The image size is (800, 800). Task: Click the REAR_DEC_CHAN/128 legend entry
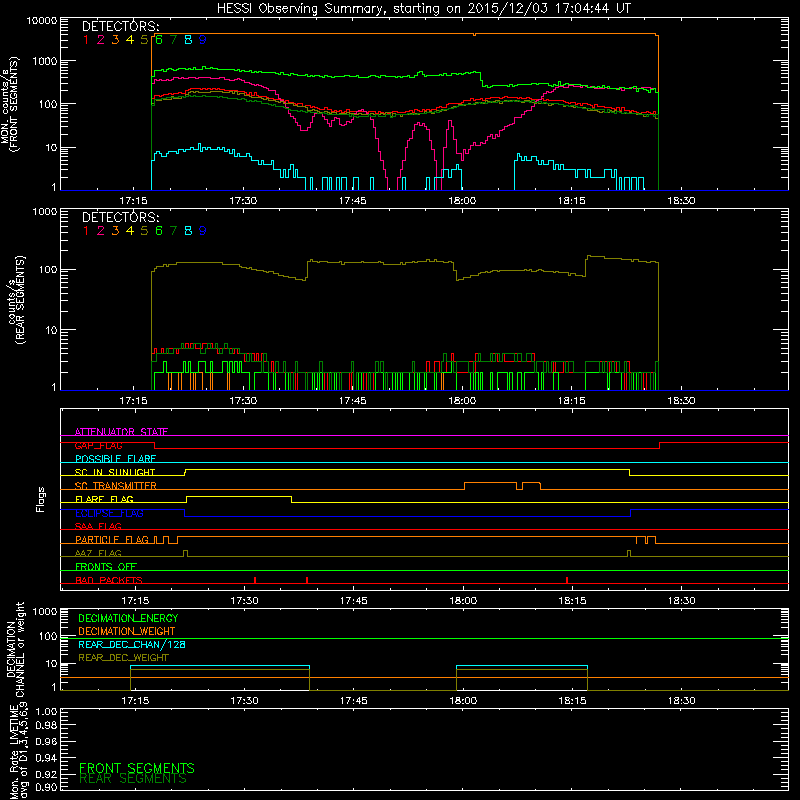point(132,644)
